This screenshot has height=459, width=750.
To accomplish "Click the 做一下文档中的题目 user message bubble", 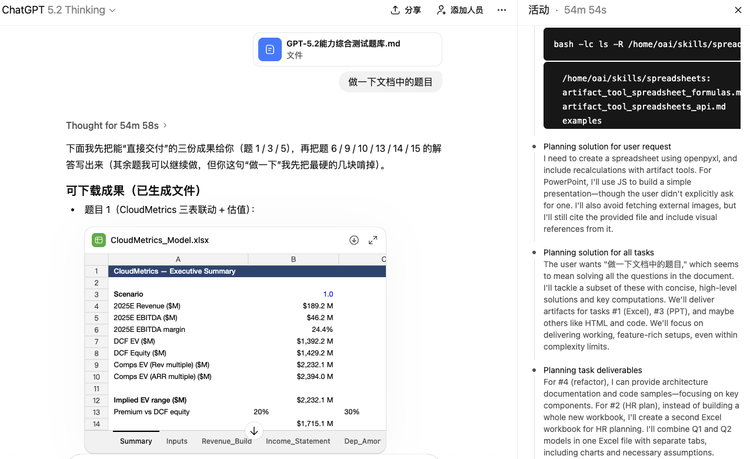I will click(x=390, y=82).
